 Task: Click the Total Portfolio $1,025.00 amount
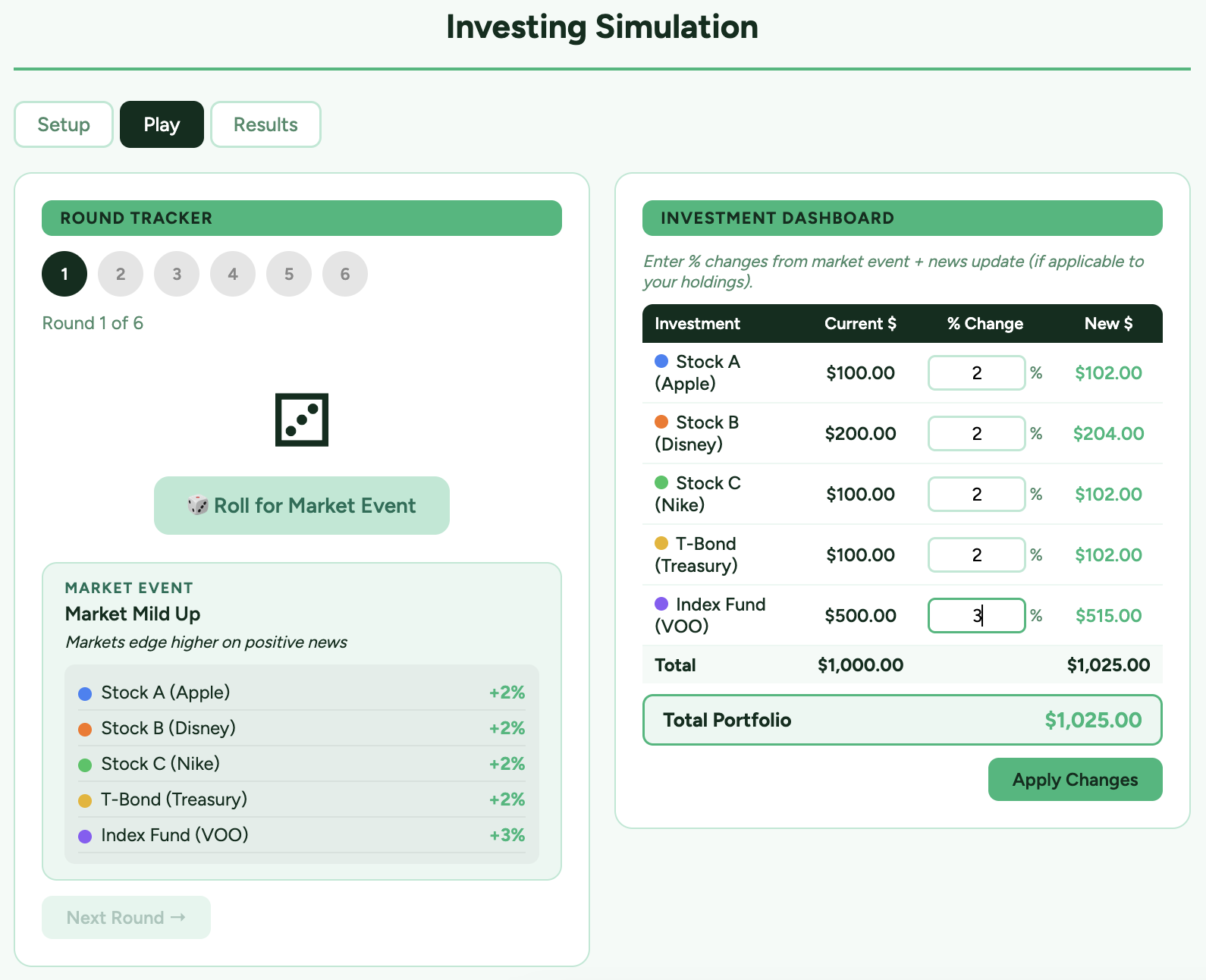tap(1093, 720)
